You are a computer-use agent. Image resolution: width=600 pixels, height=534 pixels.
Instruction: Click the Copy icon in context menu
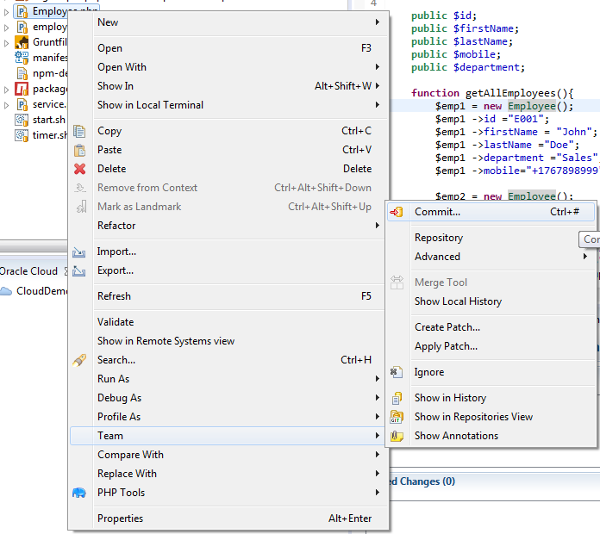click(x=80, y=131)
